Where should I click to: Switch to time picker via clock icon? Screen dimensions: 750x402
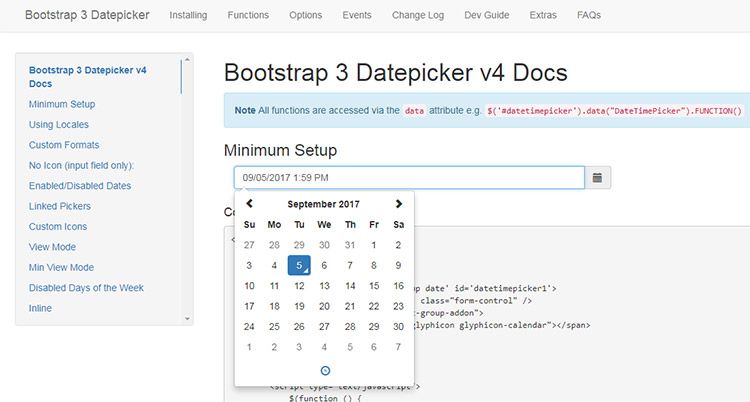point(324,370)
